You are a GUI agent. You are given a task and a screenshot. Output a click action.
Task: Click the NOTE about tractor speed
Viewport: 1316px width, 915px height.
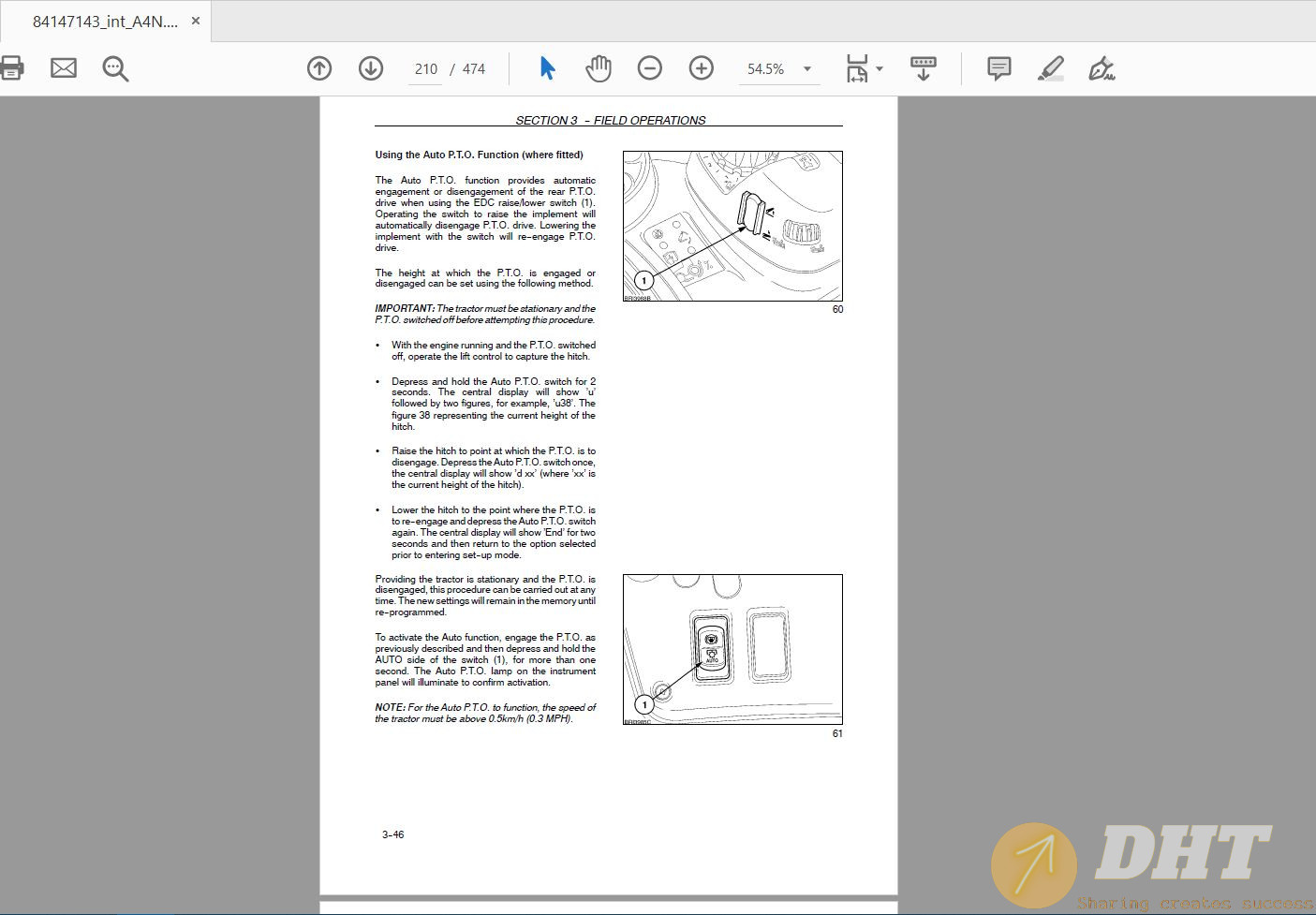pyautogui.click(x=485, y=713)
